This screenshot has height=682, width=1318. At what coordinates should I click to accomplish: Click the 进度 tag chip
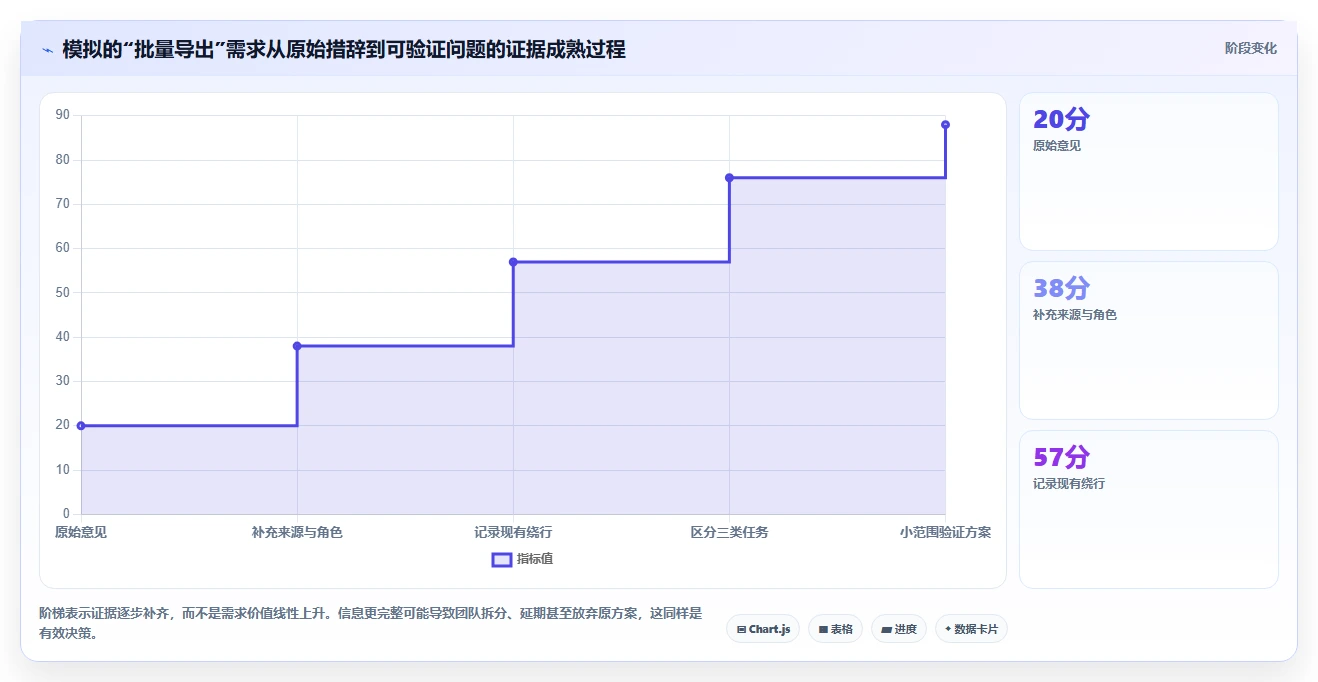pos(899,629)
